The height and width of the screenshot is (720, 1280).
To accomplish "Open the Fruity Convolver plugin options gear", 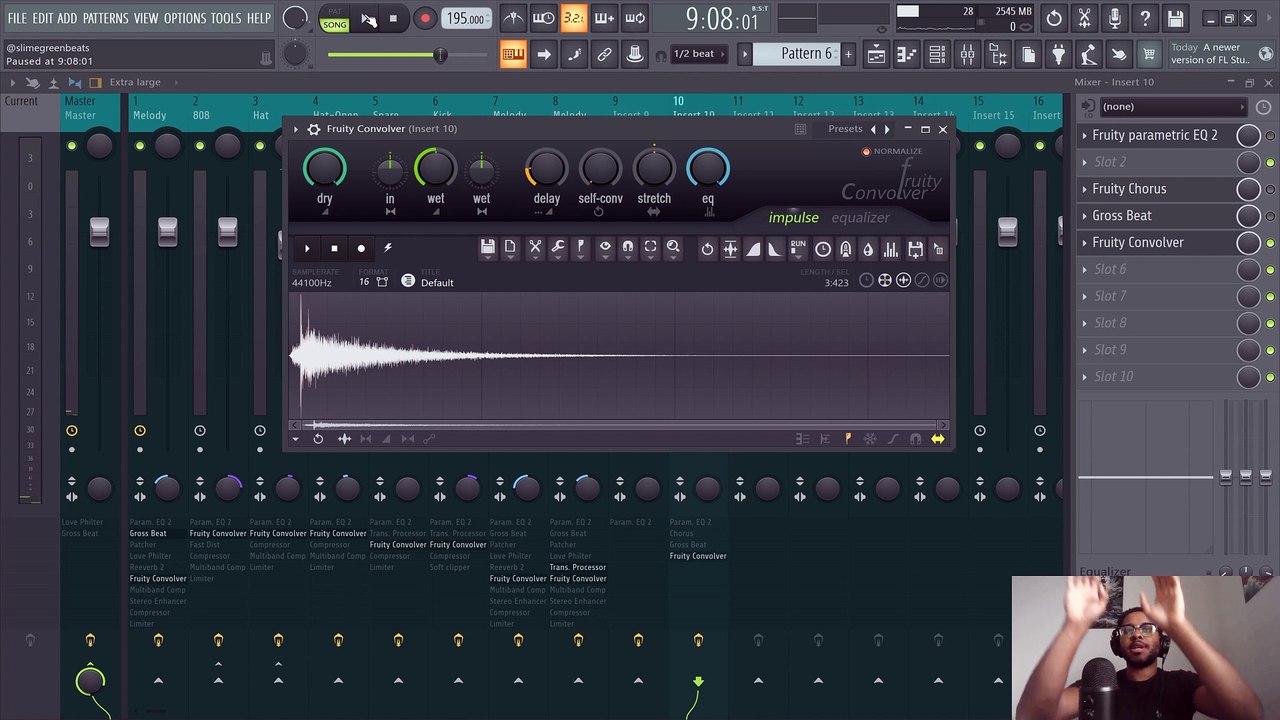I will pos(314,129).
